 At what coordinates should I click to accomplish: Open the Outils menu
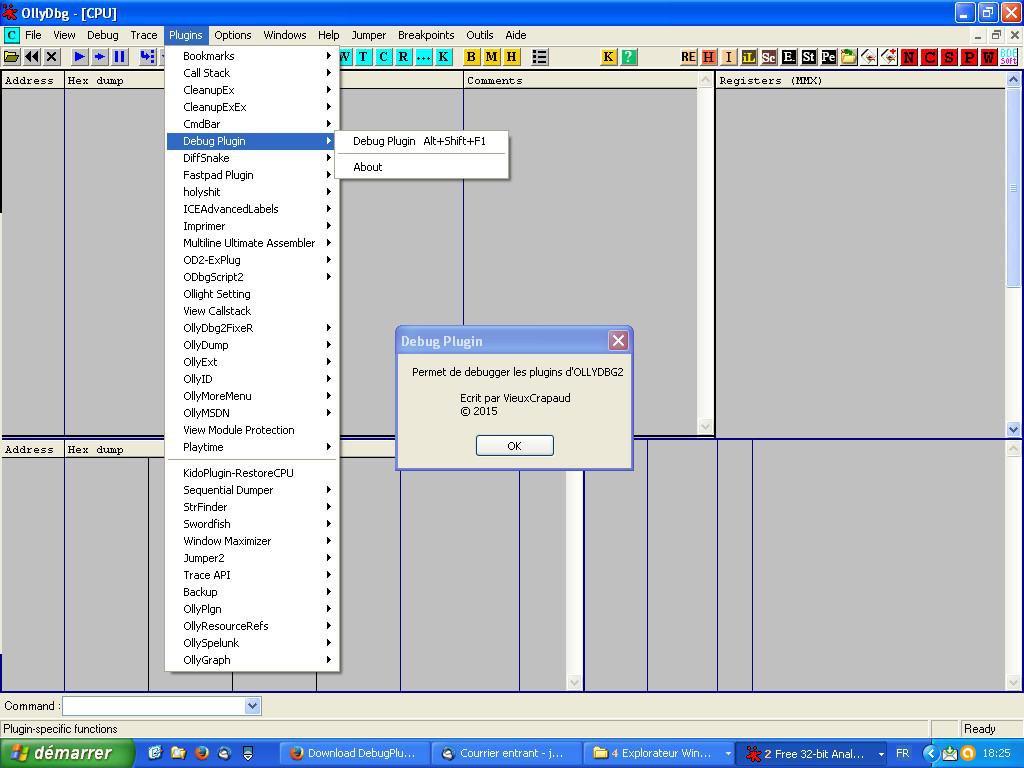(x=480, y=35)
